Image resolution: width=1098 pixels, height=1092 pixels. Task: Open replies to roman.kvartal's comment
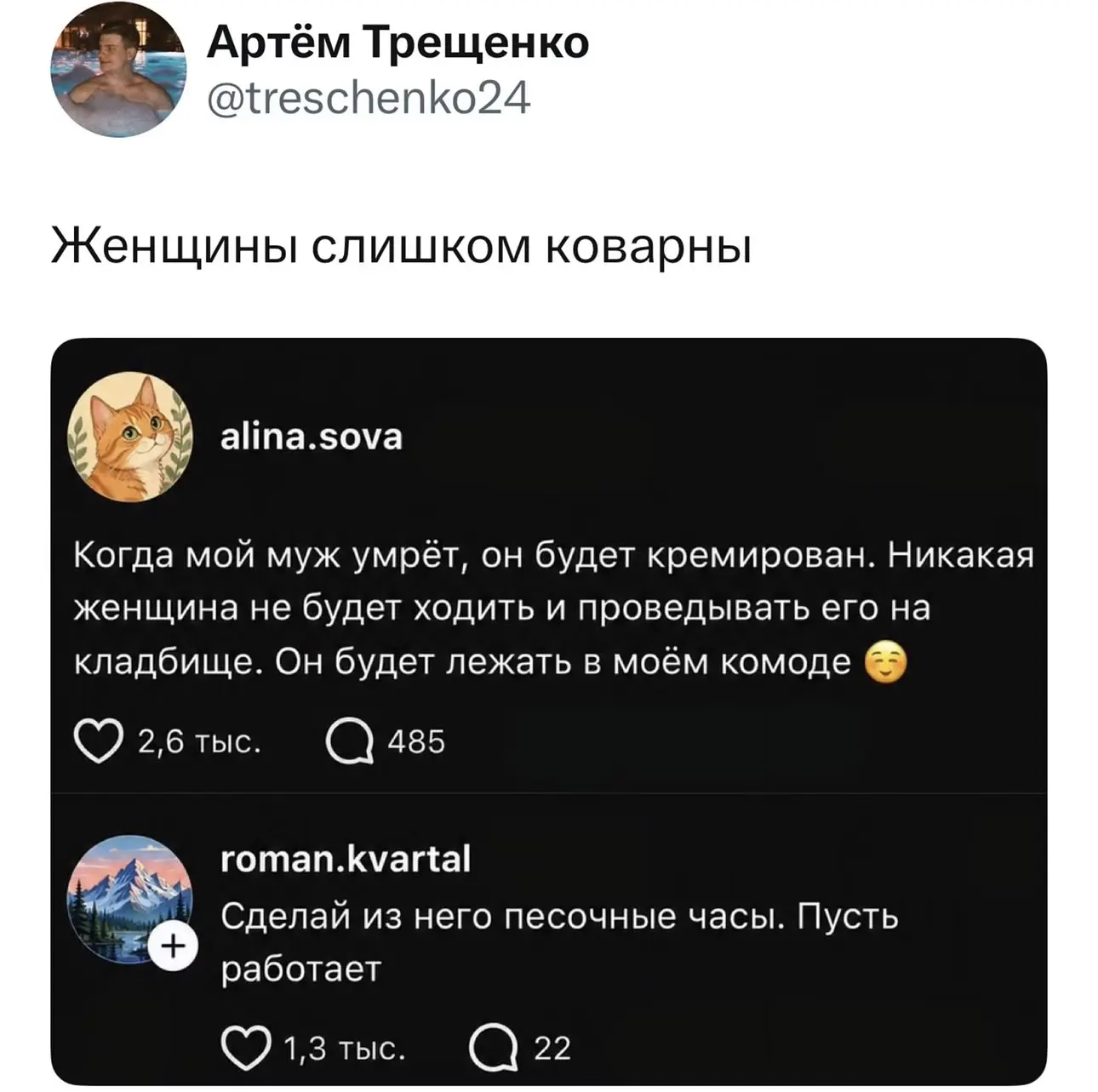click(x=494, y=1049)
